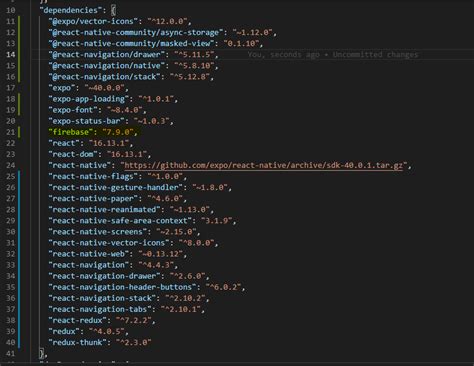Open the react-native GitHub tar.gz URL

coord(263,165)
